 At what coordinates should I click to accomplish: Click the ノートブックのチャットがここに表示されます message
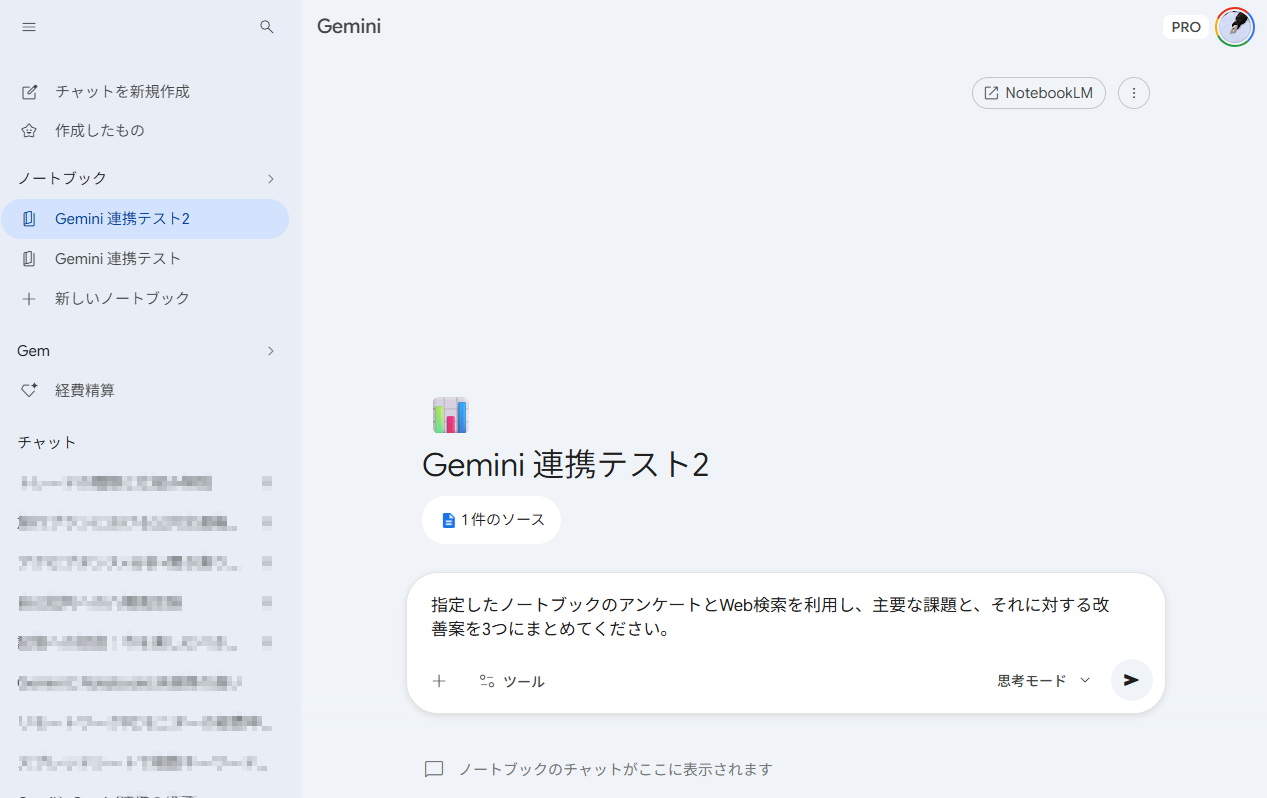615,769
